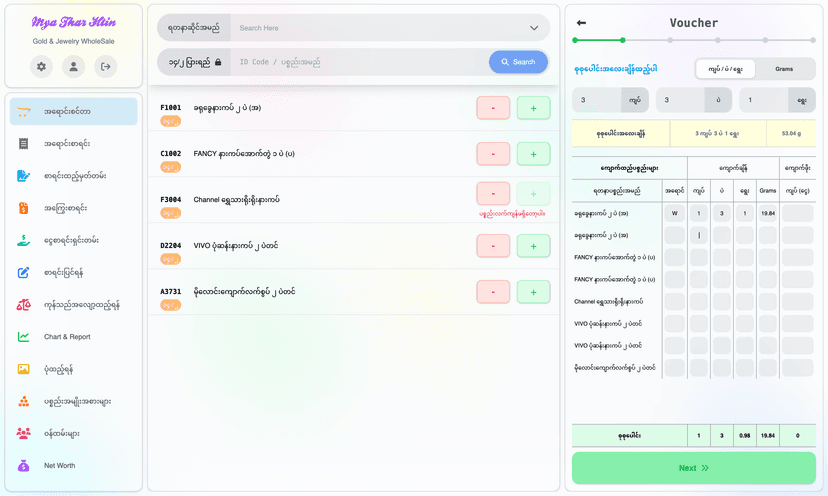828x496 pixels.
Task: Click the yway total weight input showing 1
Action: tap(764, 100)
